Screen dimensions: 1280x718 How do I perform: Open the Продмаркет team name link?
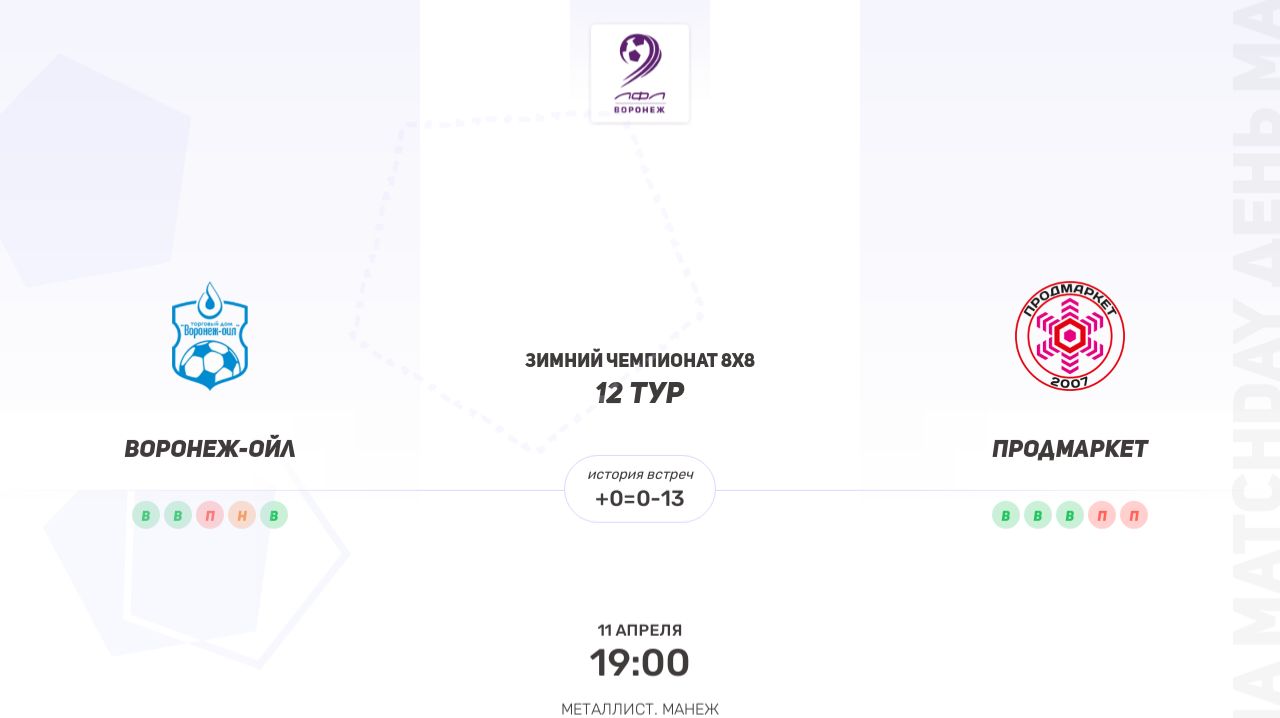[x=1070, y=449]
